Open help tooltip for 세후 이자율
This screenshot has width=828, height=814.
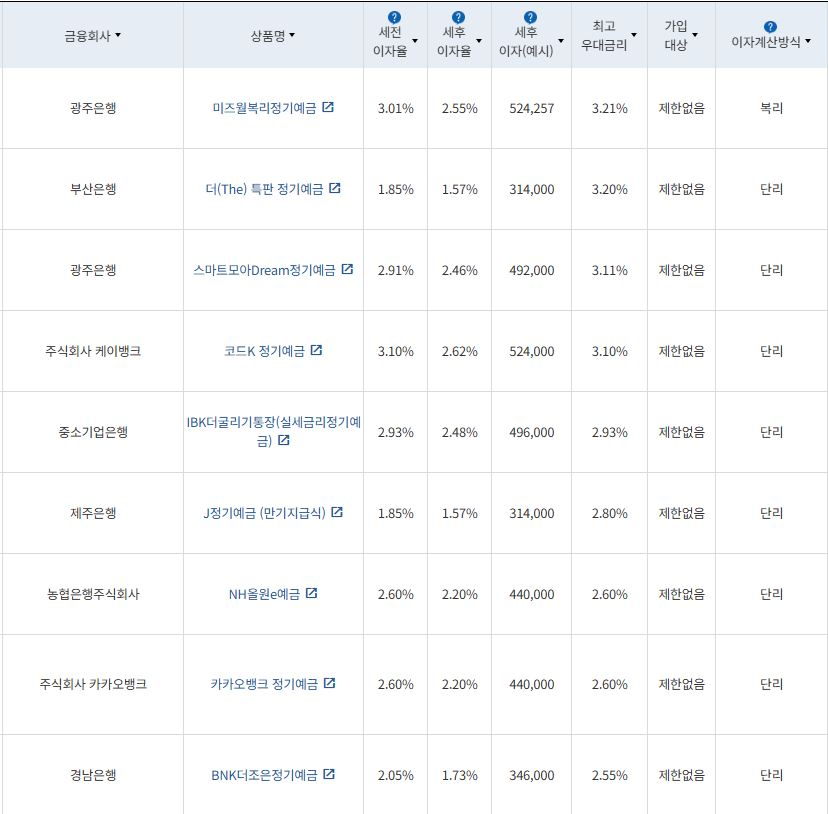(458, 17)
